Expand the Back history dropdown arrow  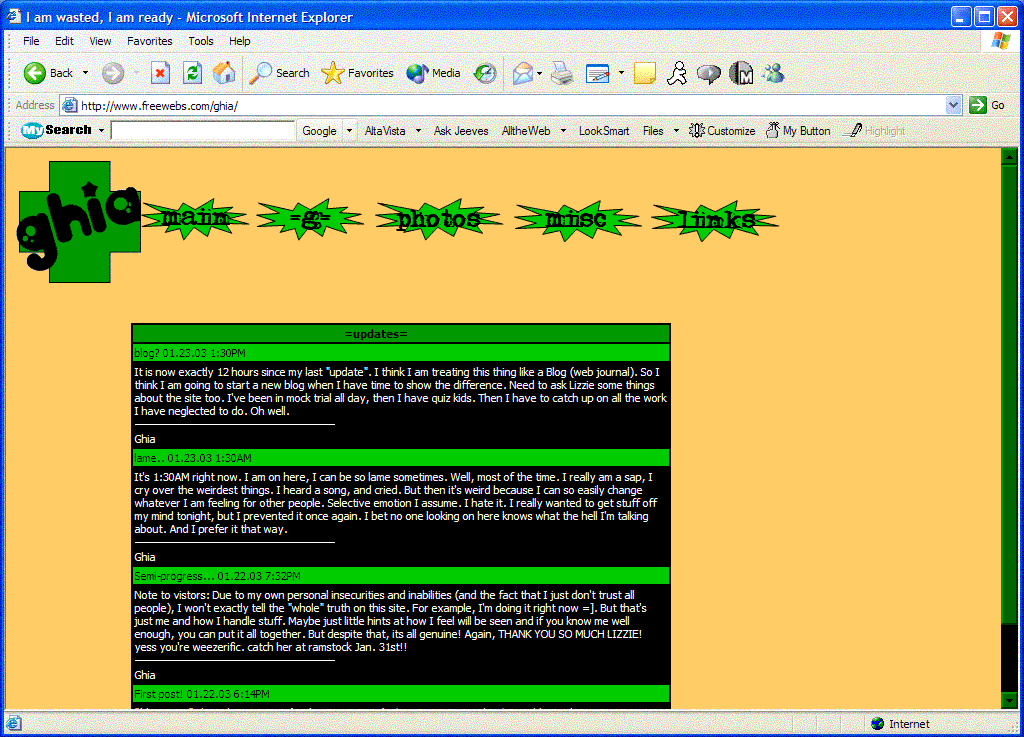pos(86,73)
